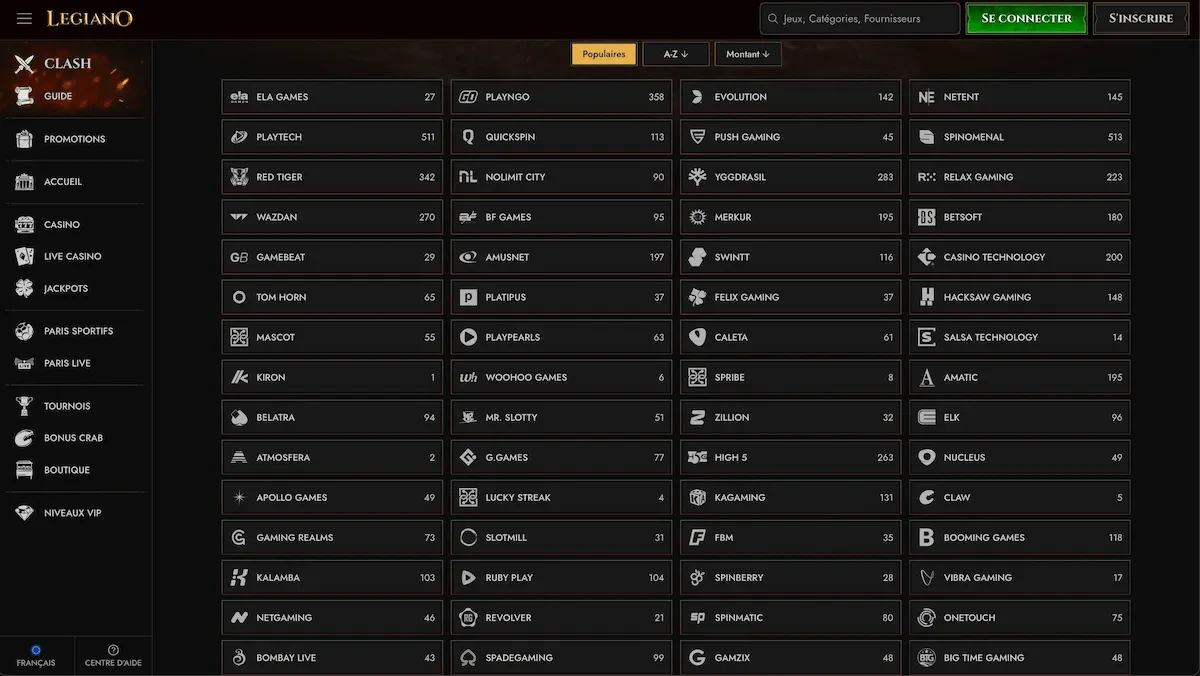Choose High 5 provider
Viewport: 1200px width, 676px height.
click(x=790, y=457)
